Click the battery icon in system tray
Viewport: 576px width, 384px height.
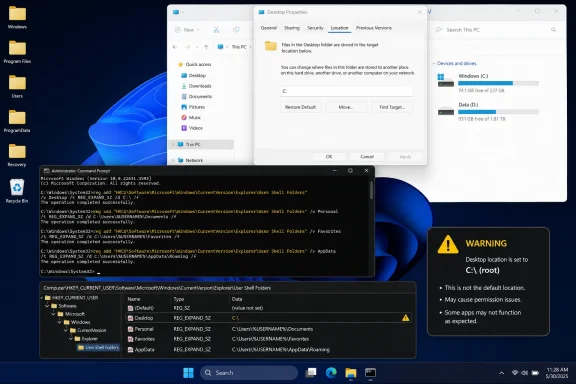535,373
